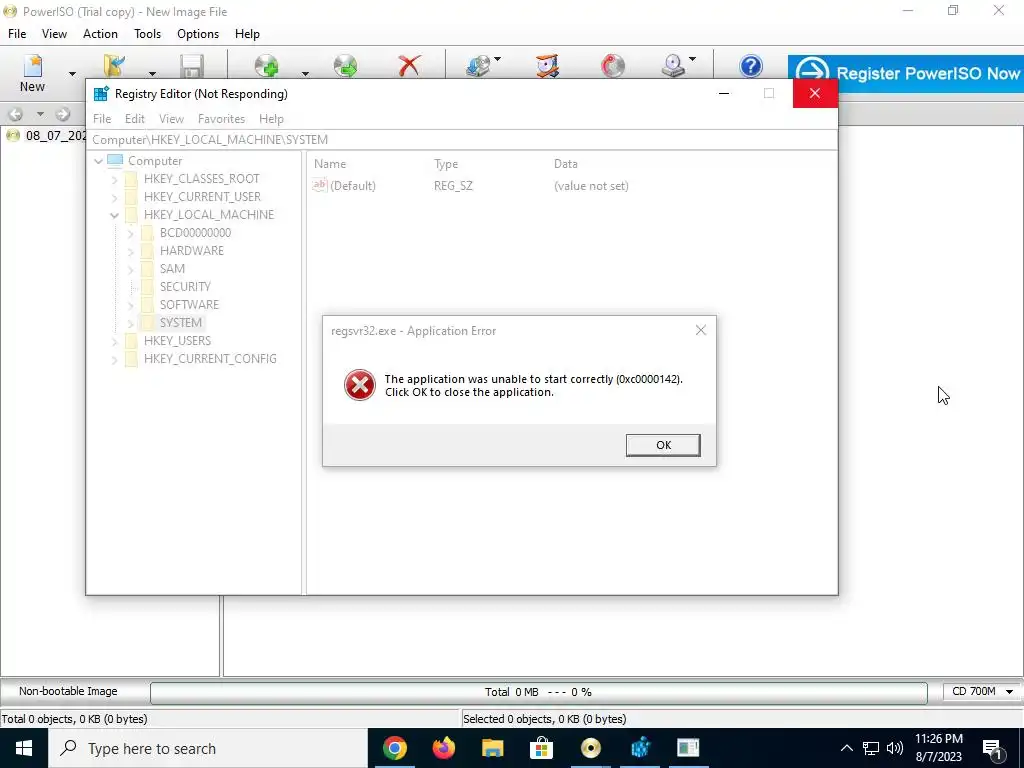Expand the BCD00000000 key

click(131, 233)
